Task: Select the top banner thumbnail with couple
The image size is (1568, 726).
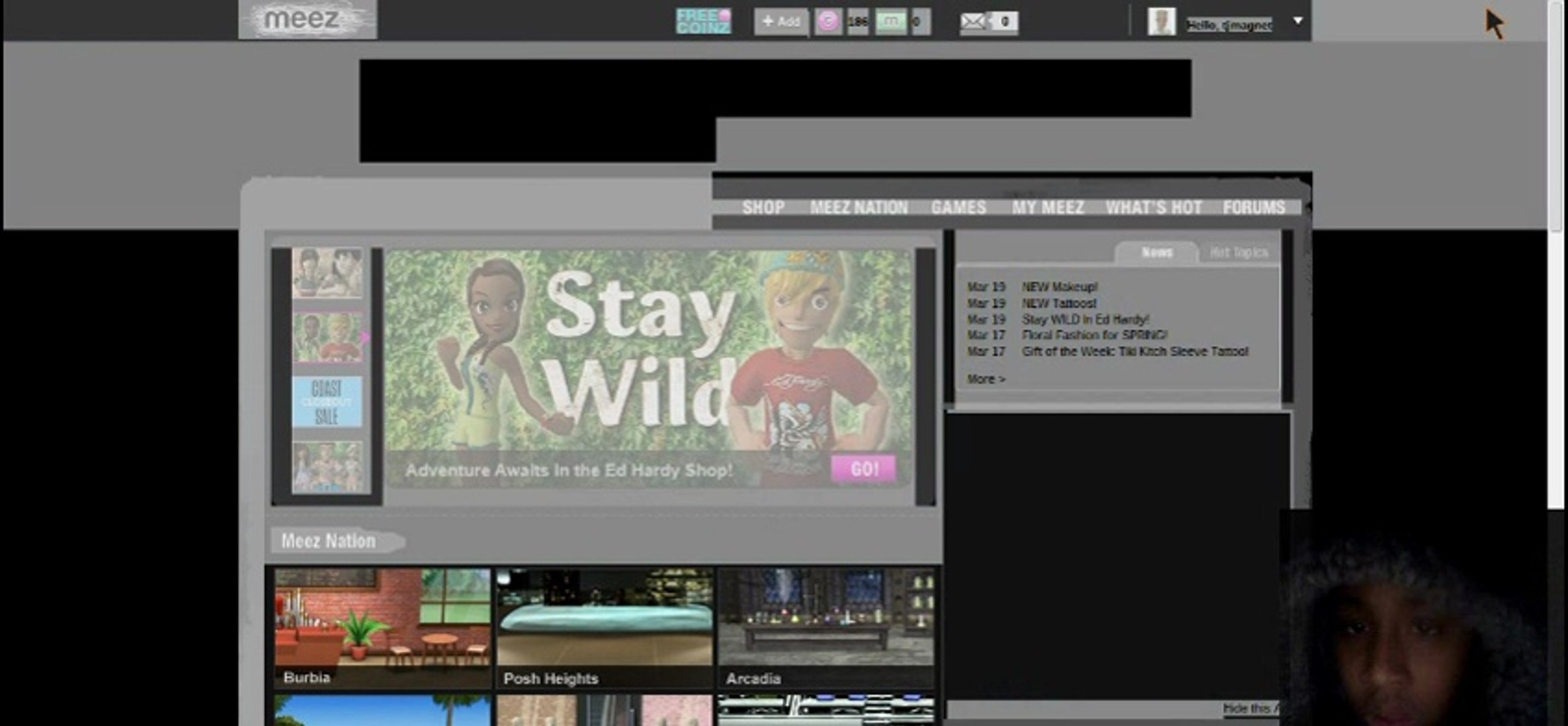Action: tap(327, 273)
